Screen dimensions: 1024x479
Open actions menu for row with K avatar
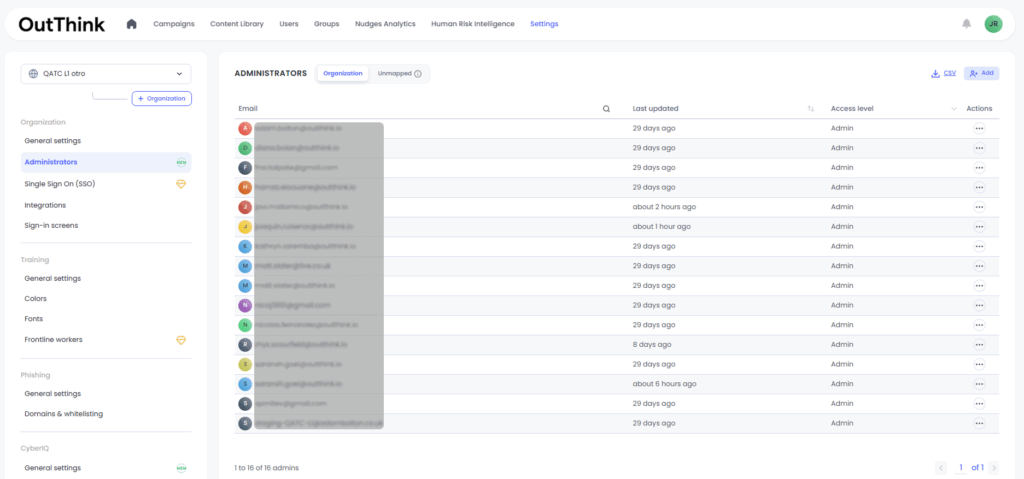(x=979, y=246)
